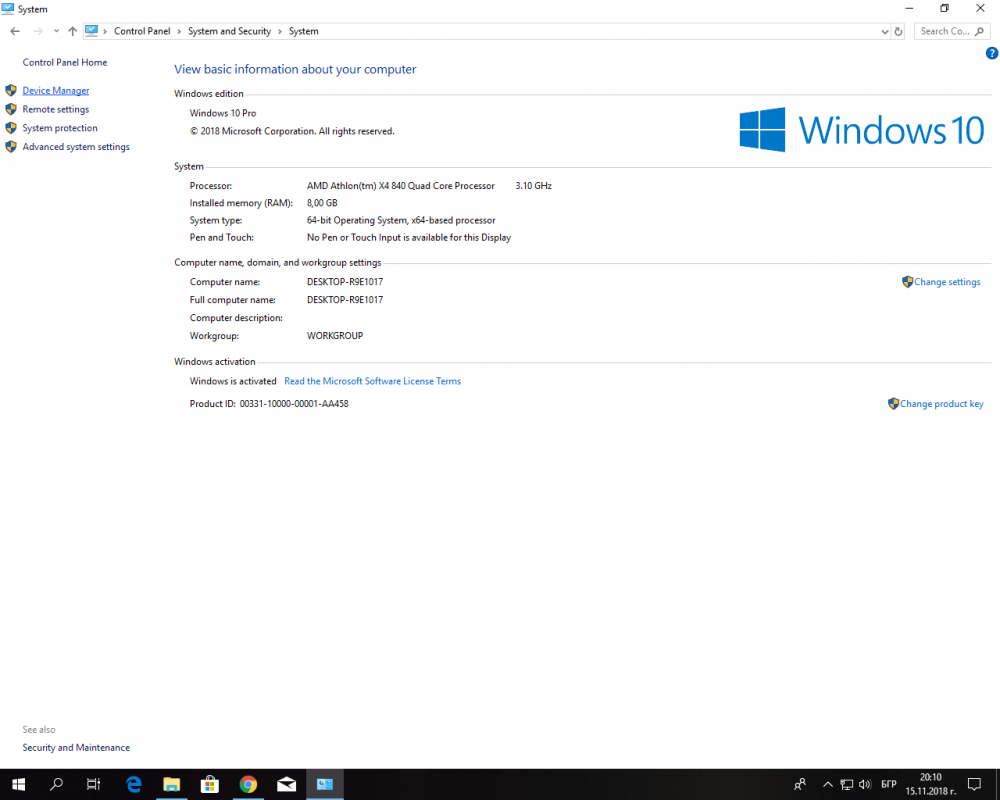
Task: Click Change product key link
Action: (x=941, y=404)
